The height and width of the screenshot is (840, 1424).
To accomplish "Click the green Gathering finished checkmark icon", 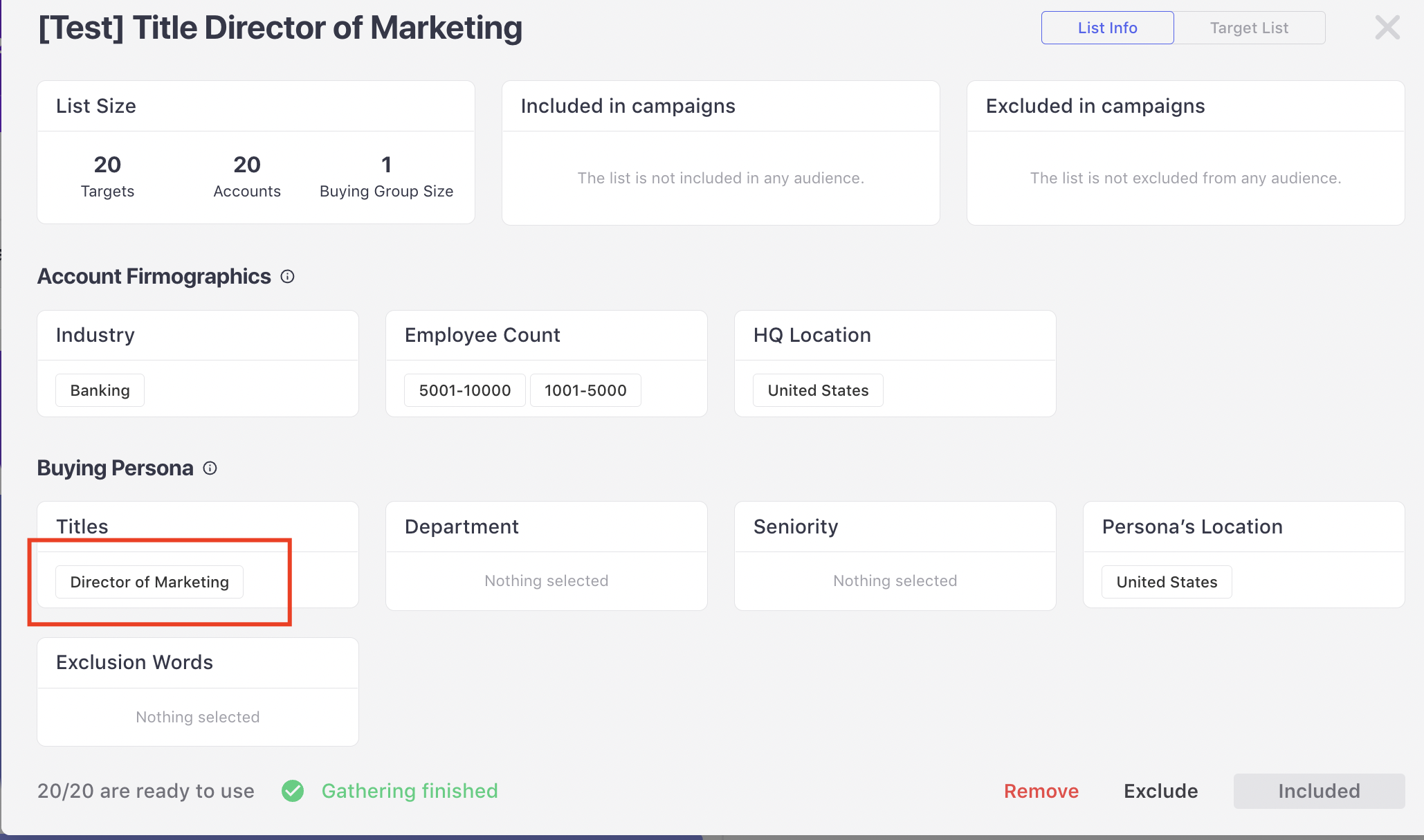I will (x=293, y=791).
